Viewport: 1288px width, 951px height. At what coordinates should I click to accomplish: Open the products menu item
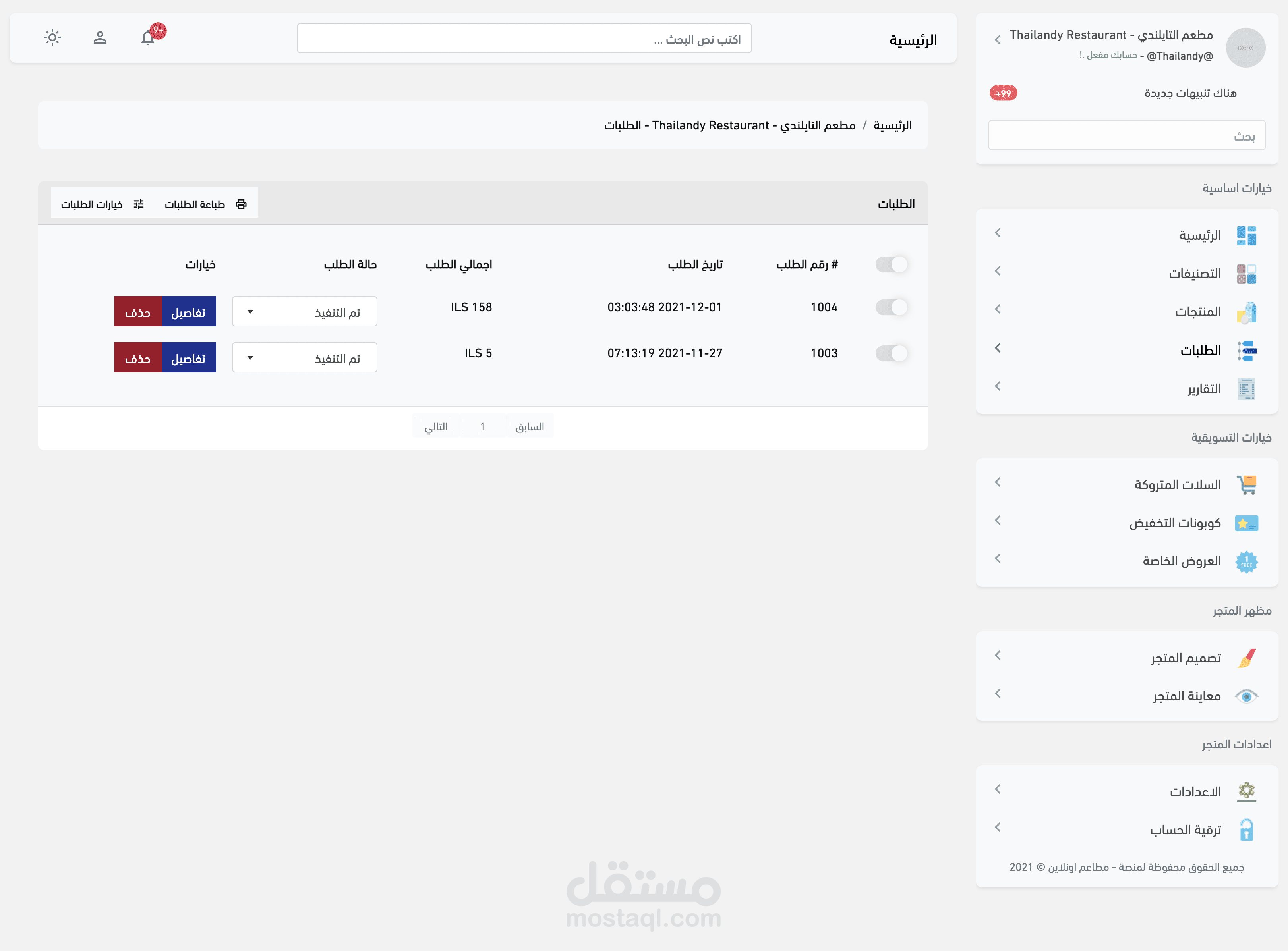pyautogui.click(x=1197, y=311)
